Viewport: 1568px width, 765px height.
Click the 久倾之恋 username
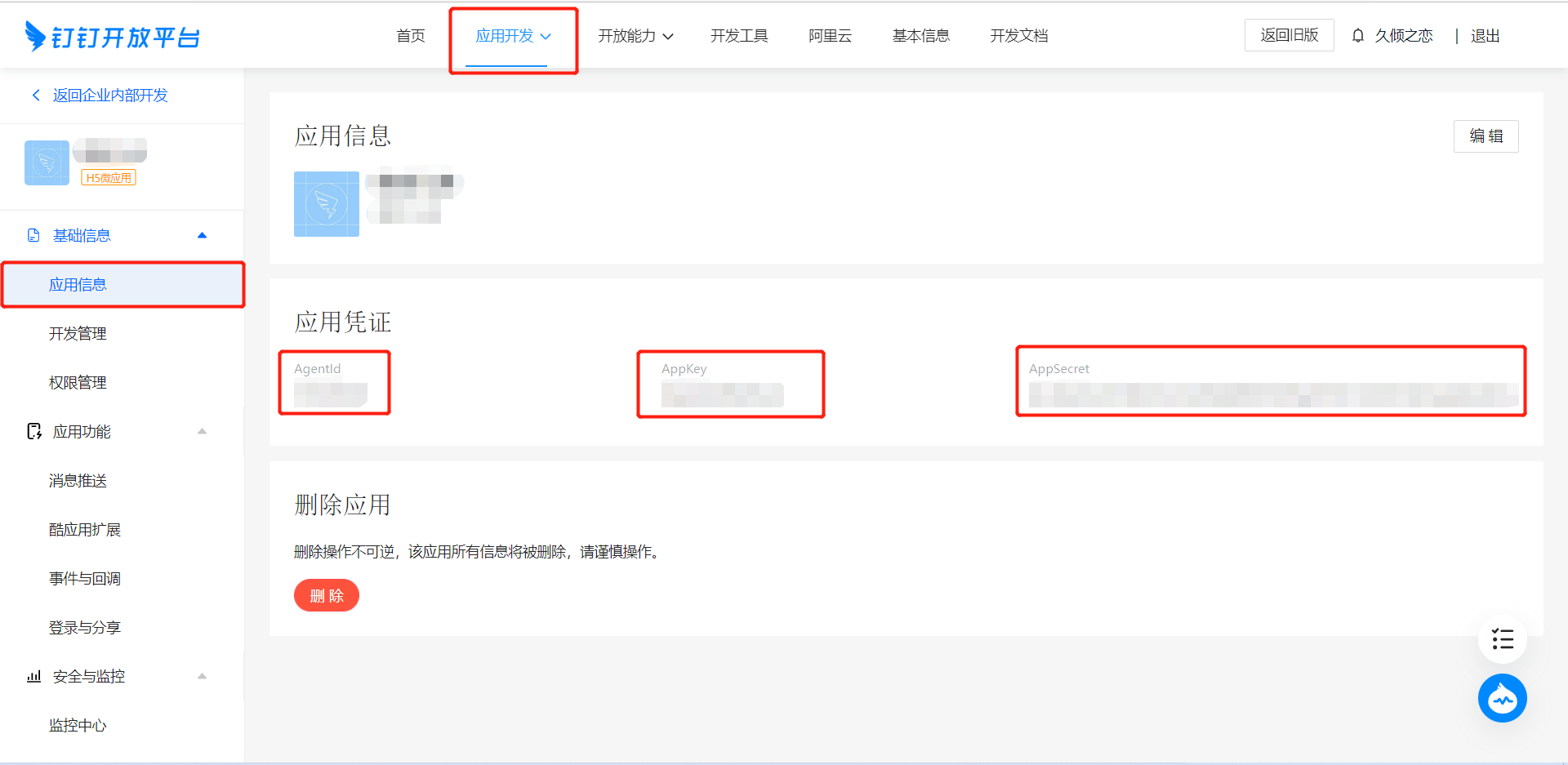click(x=1404, y=36)
